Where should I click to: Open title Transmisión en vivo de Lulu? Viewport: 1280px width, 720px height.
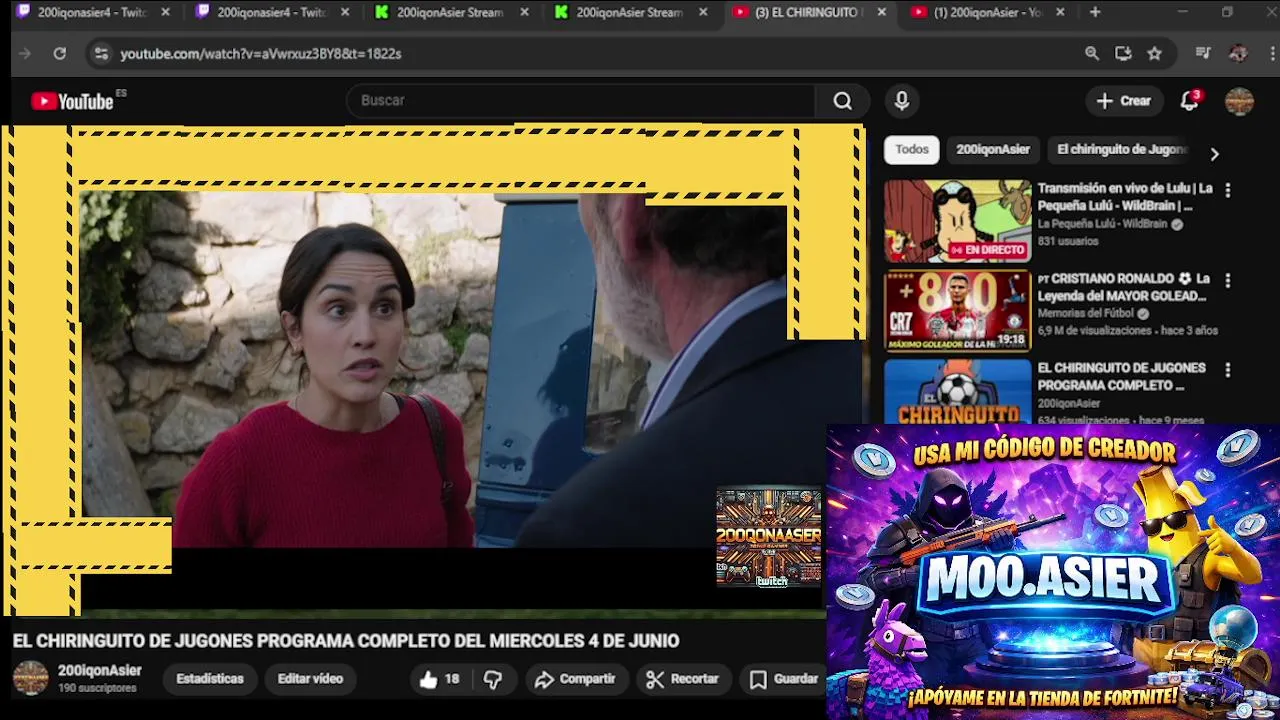click(1125, 197)
